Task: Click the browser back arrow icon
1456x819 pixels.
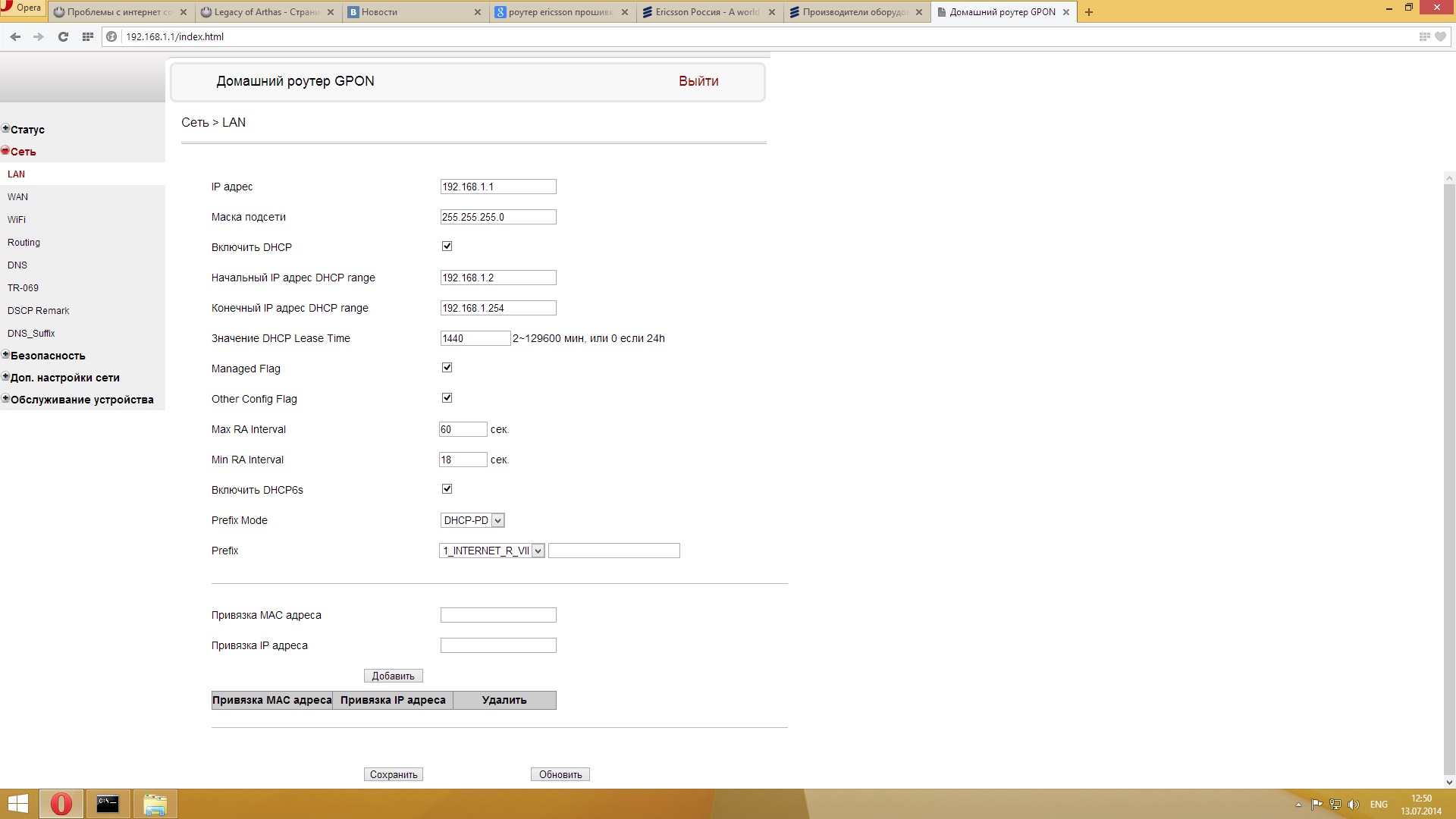Action: coord(15,36)
